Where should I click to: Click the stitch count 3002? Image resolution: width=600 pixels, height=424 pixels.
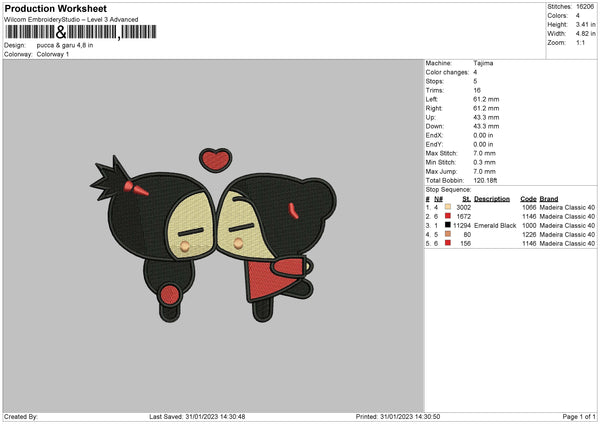point(463,207)
